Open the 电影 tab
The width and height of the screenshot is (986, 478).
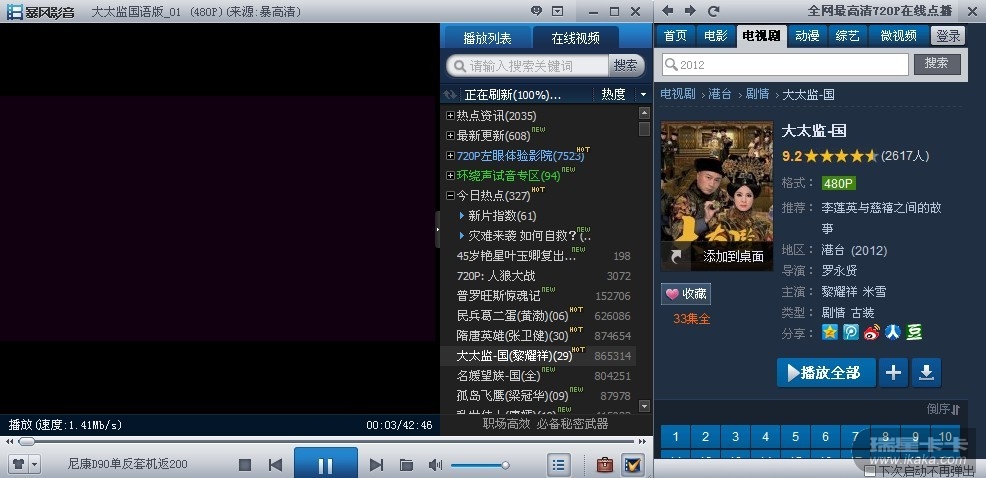pyautogui.click(x=716, y=36)
